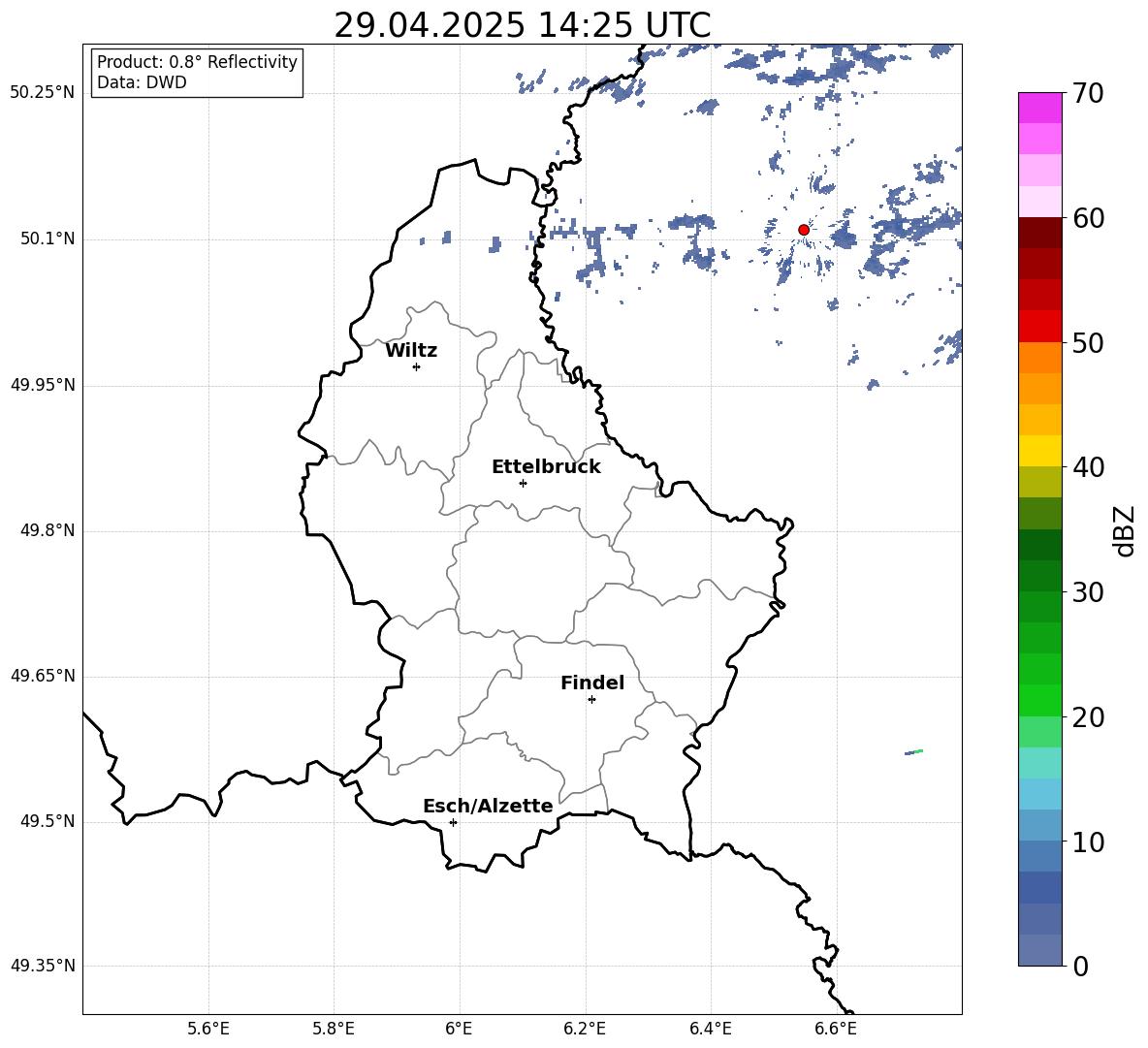Click the yellow colorbar swatch above 40
1148x1048 pixels.
pyautogui.click(x=1039, y=451)
